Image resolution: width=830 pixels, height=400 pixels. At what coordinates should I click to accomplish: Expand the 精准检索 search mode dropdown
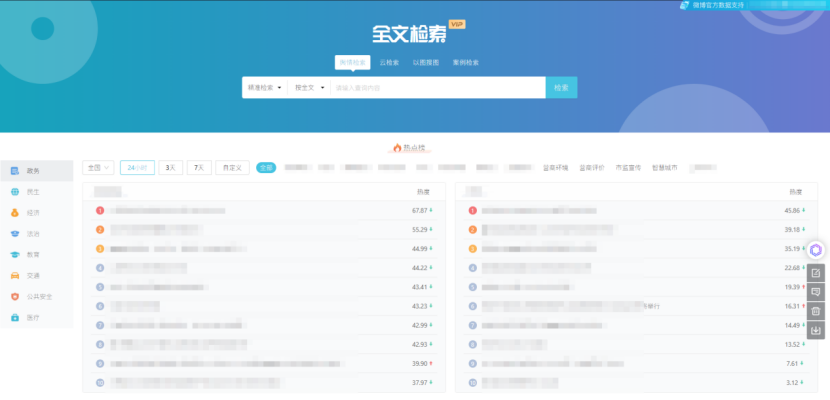coord(265,88)
